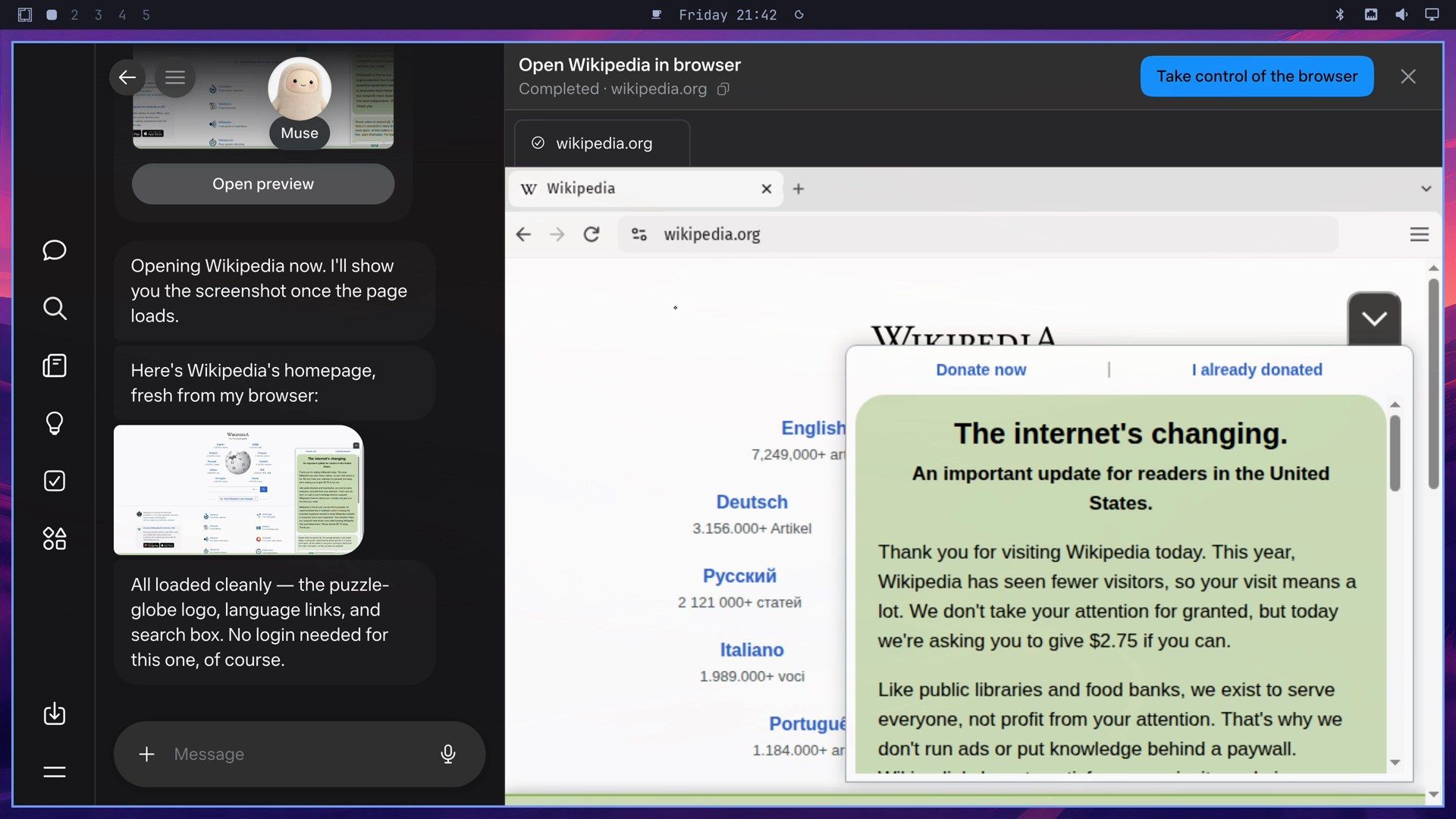Click the donation banner scrollbar thumb
Viewport: 1456px width, 819px height.
1395,453
